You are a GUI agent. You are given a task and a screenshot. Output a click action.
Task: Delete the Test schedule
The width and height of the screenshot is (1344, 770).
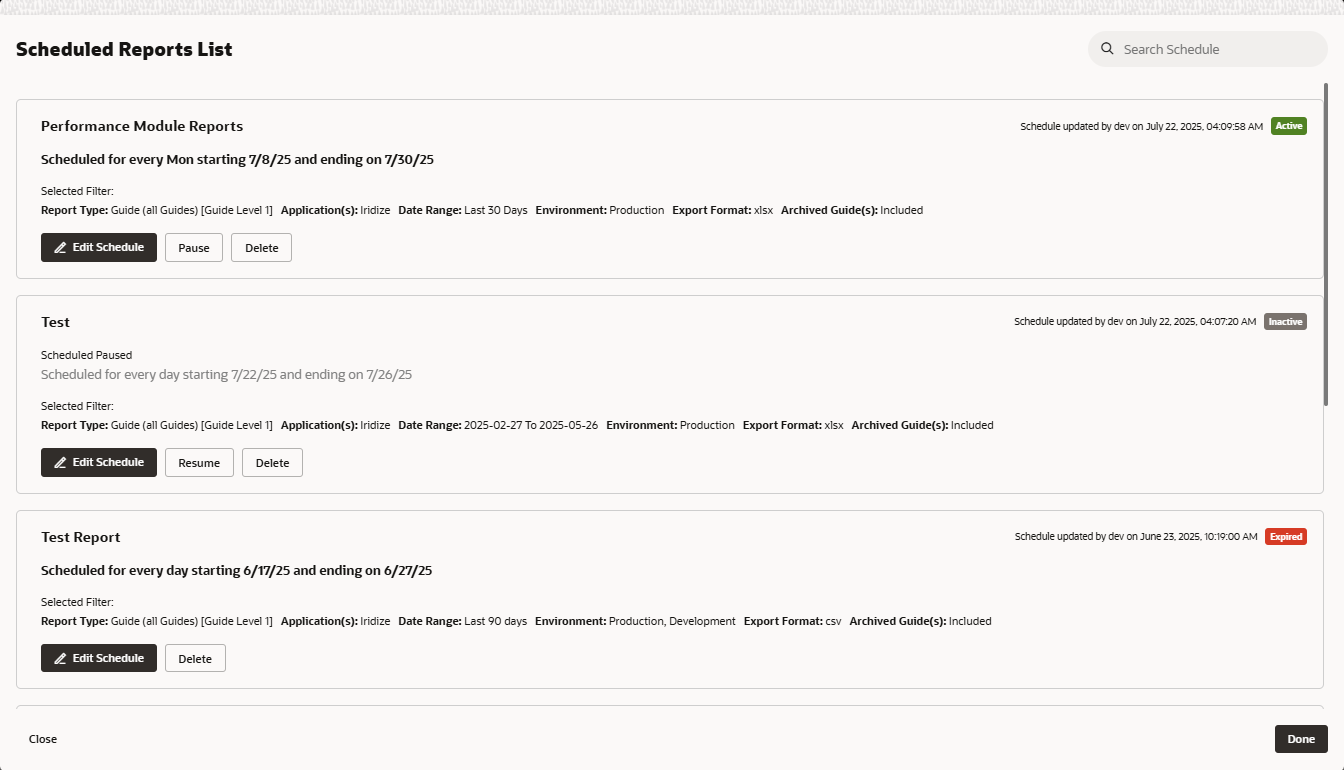click(272, 463)
